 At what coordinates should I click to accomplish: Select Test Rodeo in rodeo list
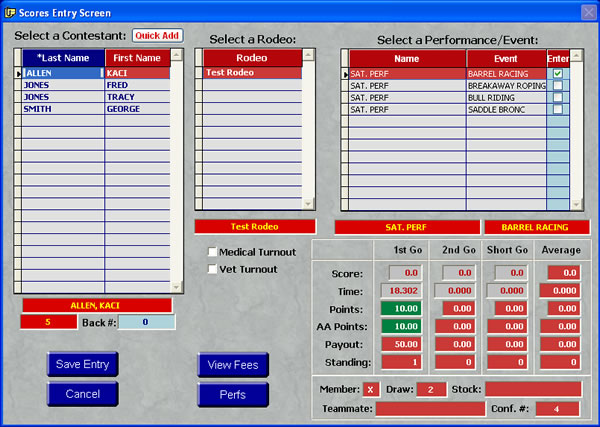tap(254, 73)
